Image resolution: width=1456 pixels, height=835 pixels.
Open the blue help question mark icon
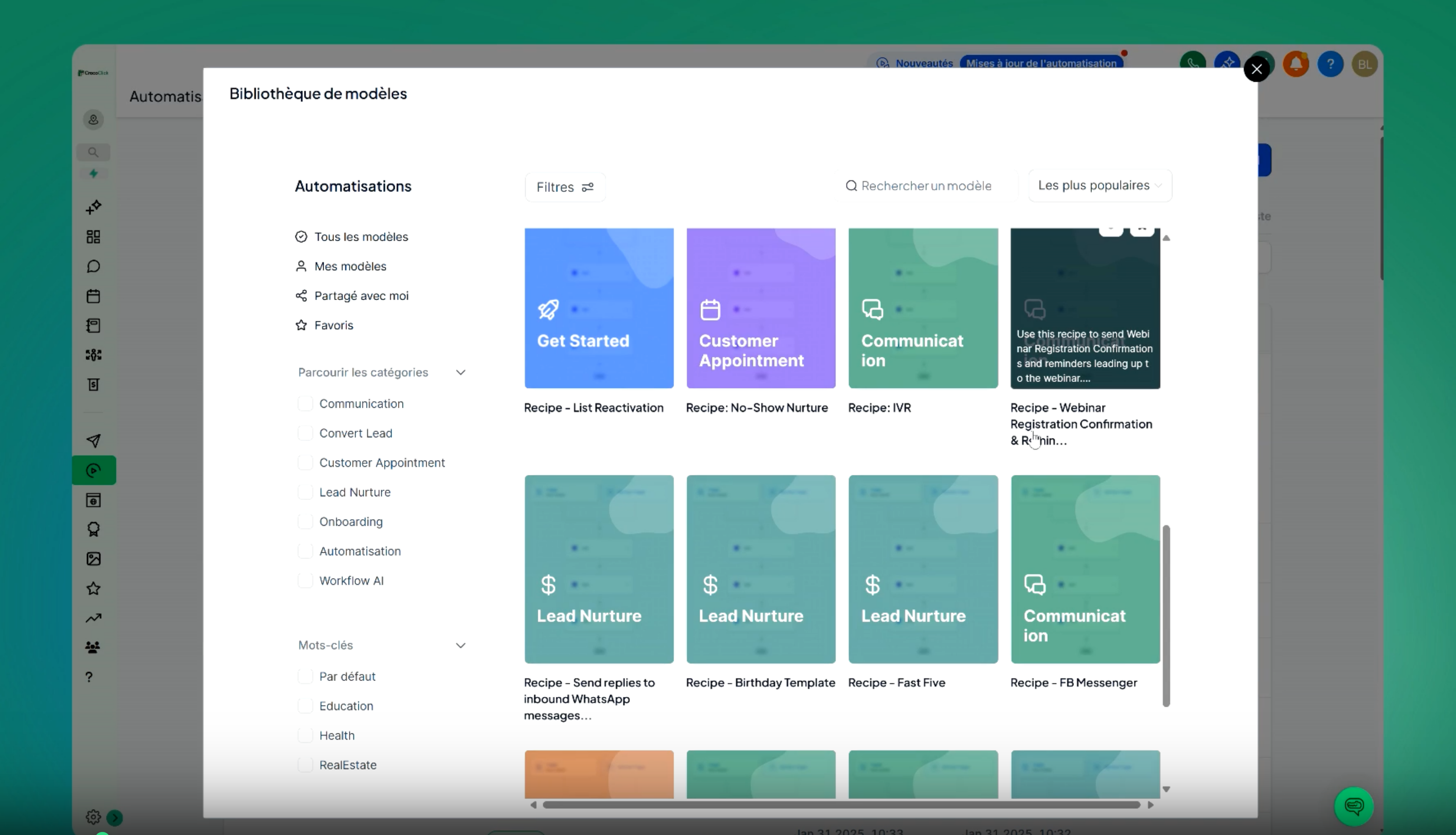coord(1330,64)
